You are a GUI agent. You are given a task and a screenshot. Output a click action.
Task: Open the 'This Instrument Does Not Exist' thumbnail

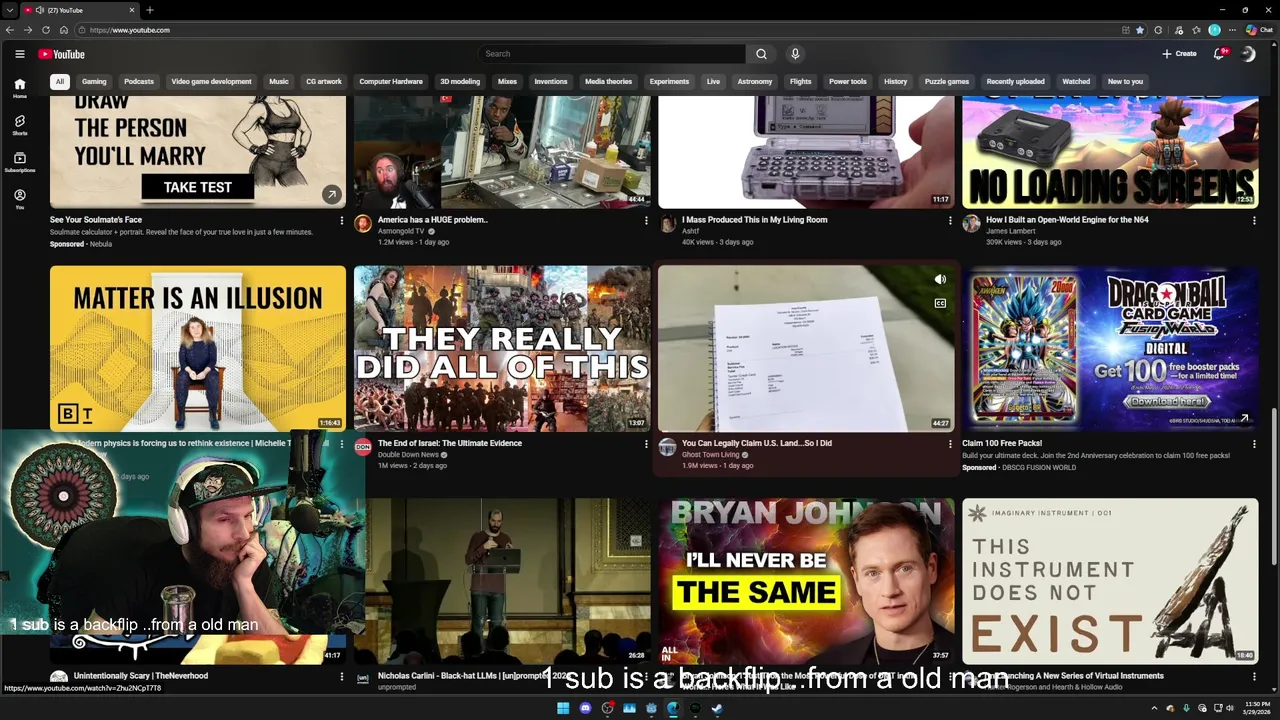click(1110, 581)
